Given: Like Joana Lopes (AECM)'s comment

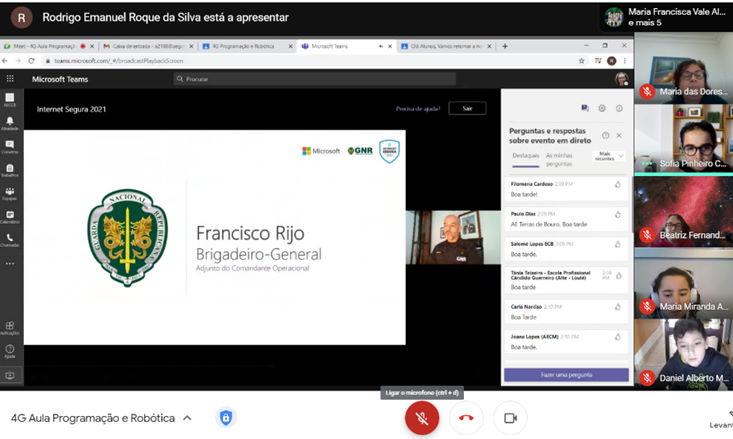Looking at the screenshot, I should click(x=618, y=337).
